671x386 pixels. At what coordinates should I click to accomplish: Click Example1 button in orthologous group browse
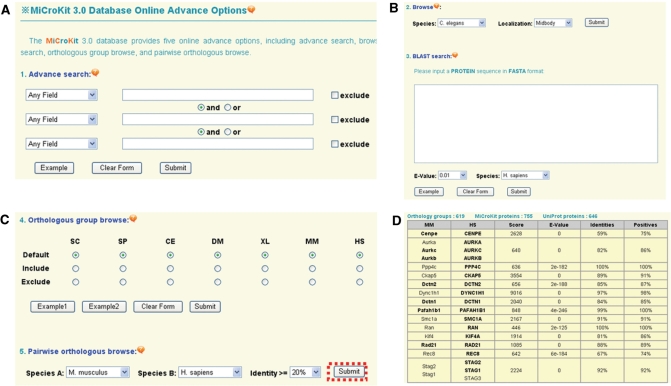click(52, 306)
